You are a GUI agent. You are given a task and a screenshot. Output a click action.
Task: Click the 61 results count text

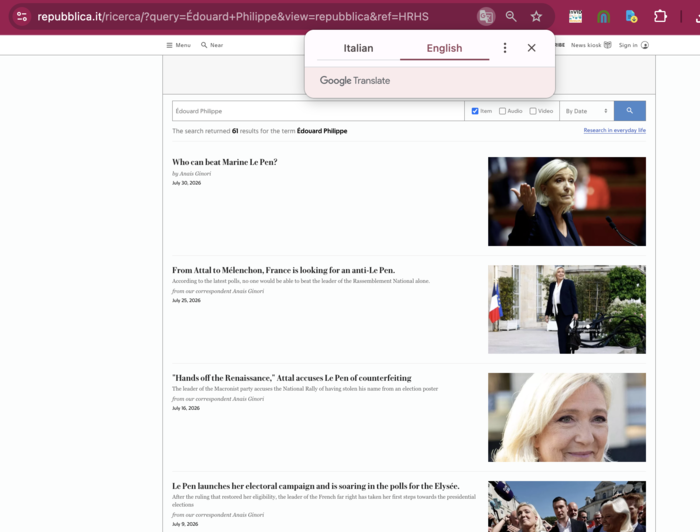coord(235,131)
